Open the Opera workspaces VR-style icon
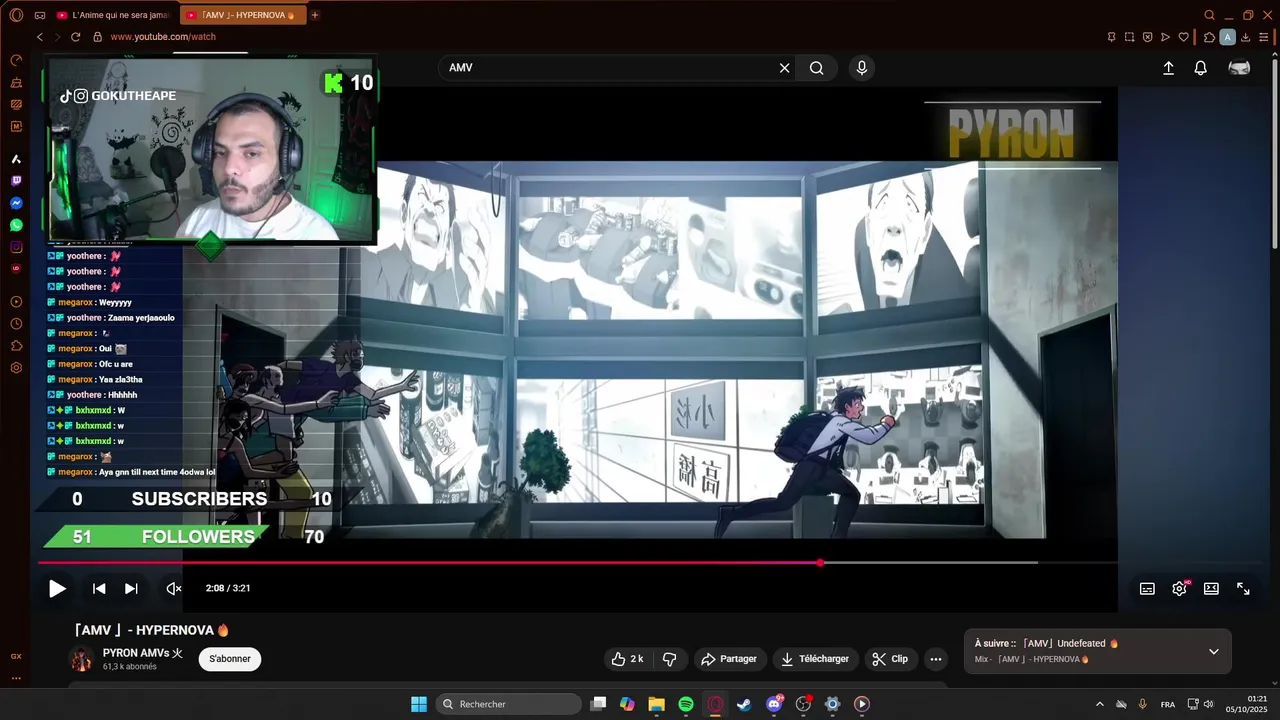The height and width of the screenshot is (720, 1280). 40,15
